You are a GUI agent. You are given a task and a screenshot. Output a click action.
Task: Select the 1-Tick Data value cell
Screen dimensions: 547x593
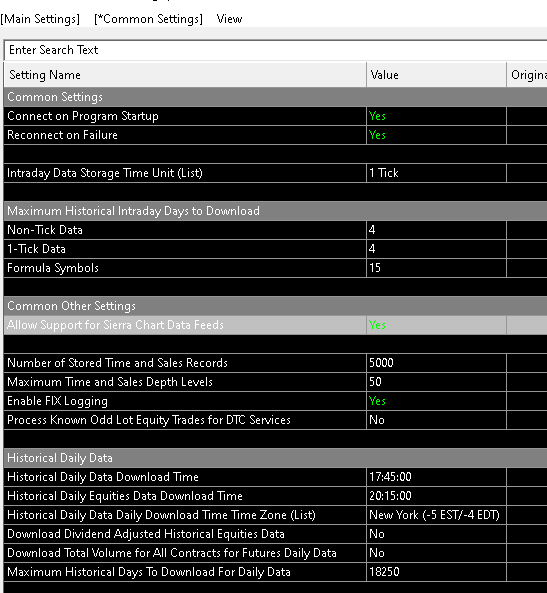click(x=436, y=249)
